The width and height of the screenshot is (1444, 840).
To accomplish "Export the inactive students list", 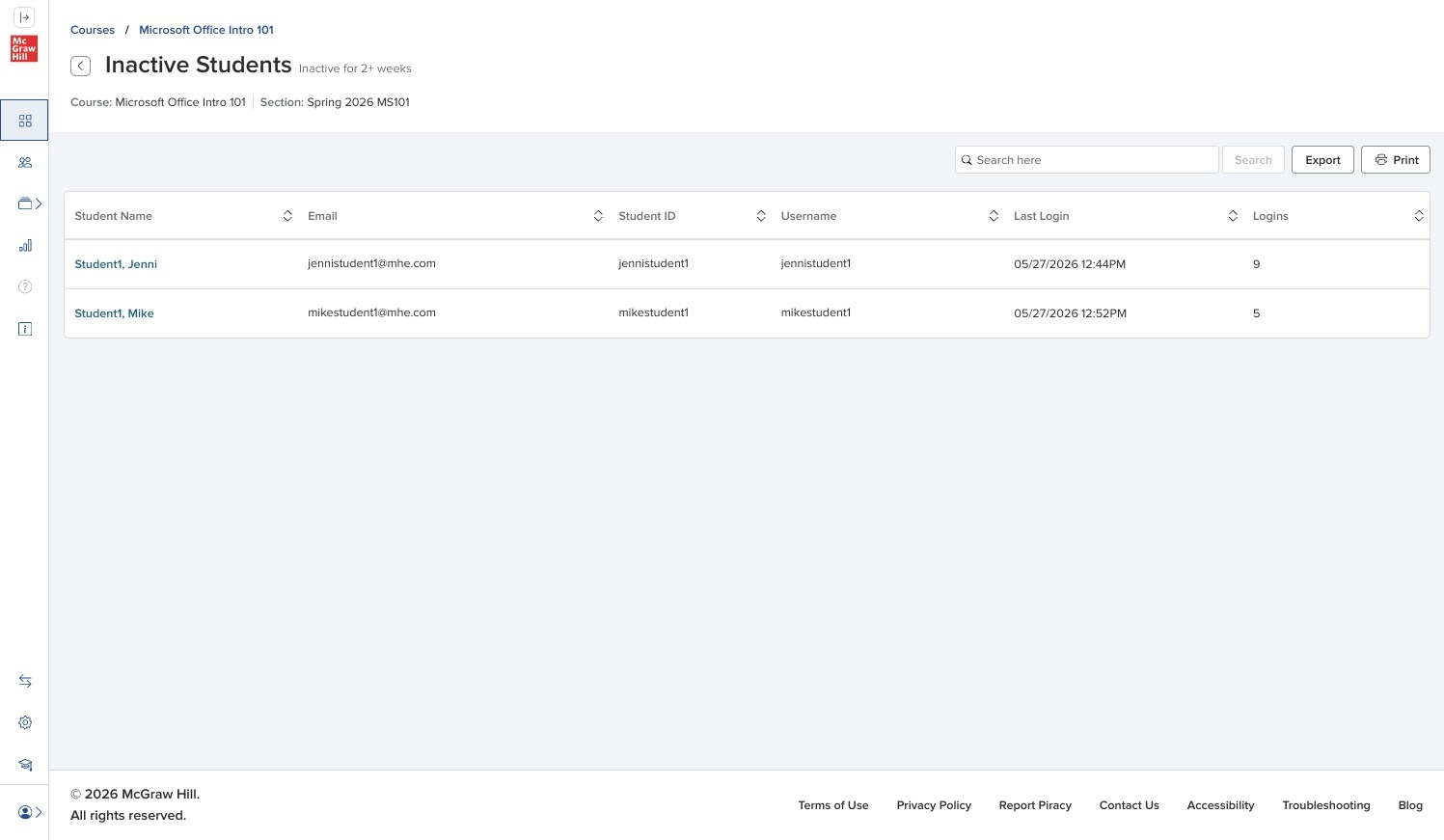I will point(1322,160).
